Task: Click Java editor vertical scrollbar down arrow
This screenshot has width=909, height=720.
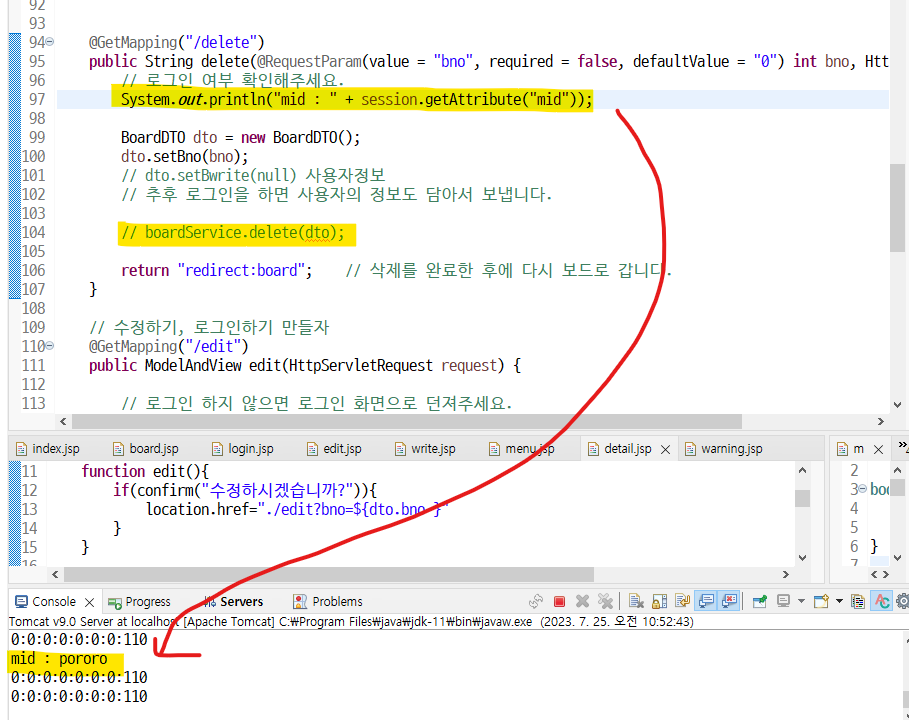Action: tap(897, 405)
